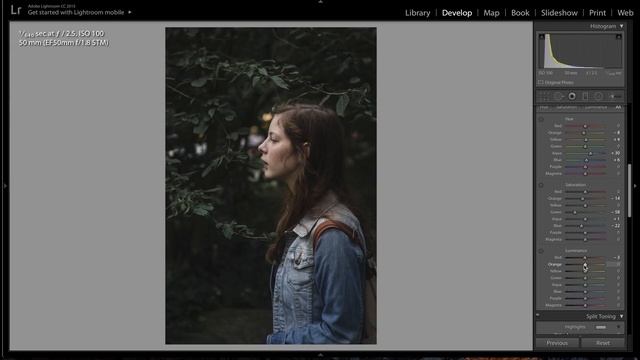Image resolution: width=640 pixels, height=360 pixels.
Task: Adjust the Saturation Purple slider
Action: pos(585,233)
